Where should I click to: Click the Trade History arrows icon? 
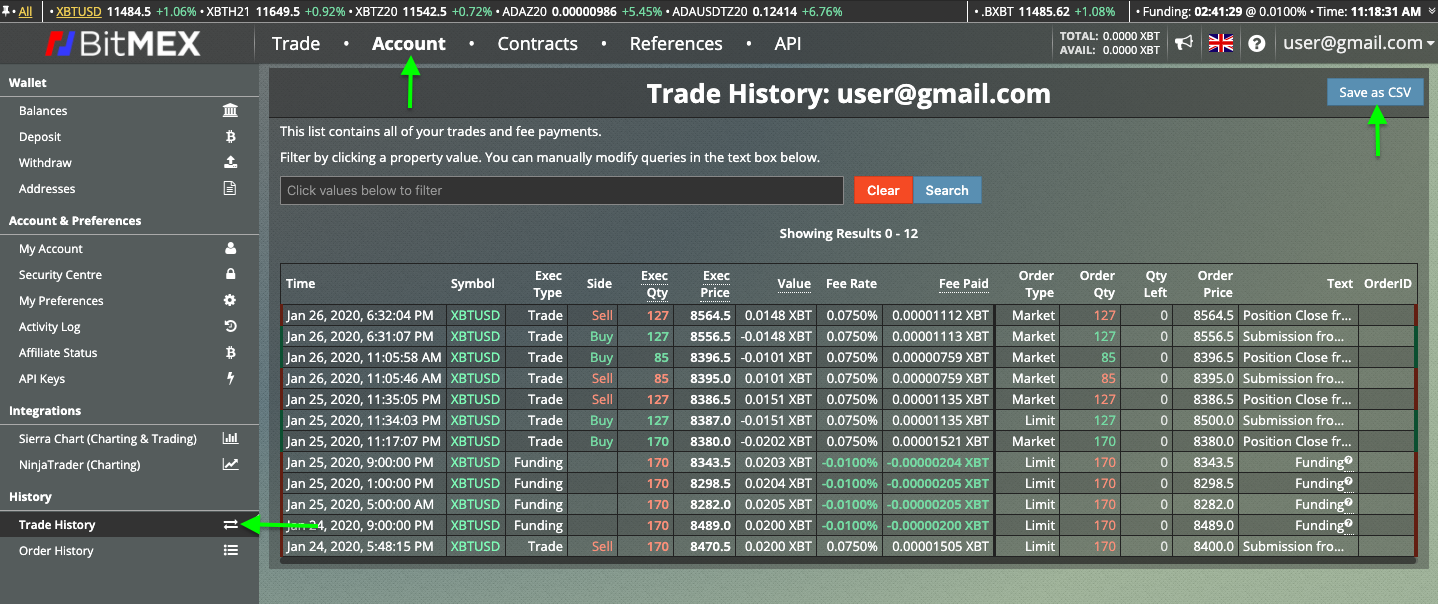(x=230, y=525)
